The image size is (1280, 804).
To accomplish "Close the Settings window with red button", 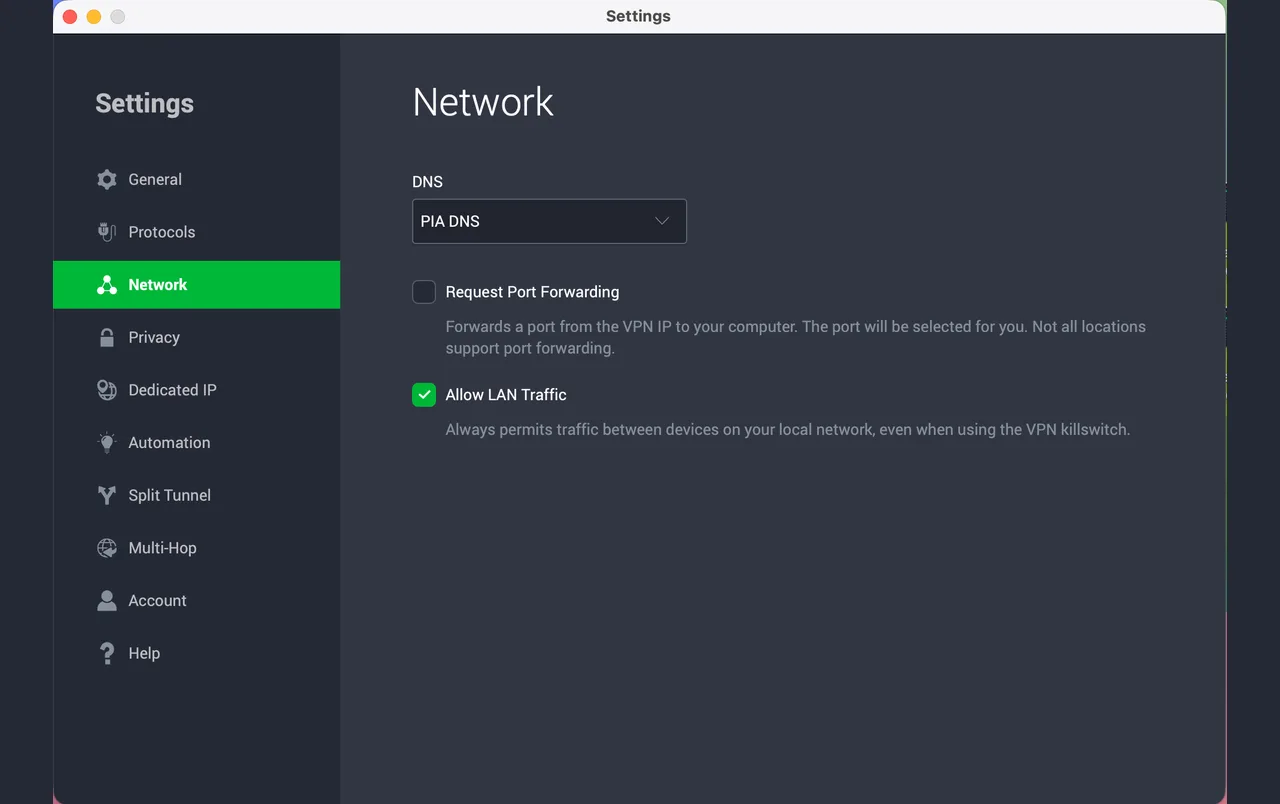I will click(x=70, y=16).
